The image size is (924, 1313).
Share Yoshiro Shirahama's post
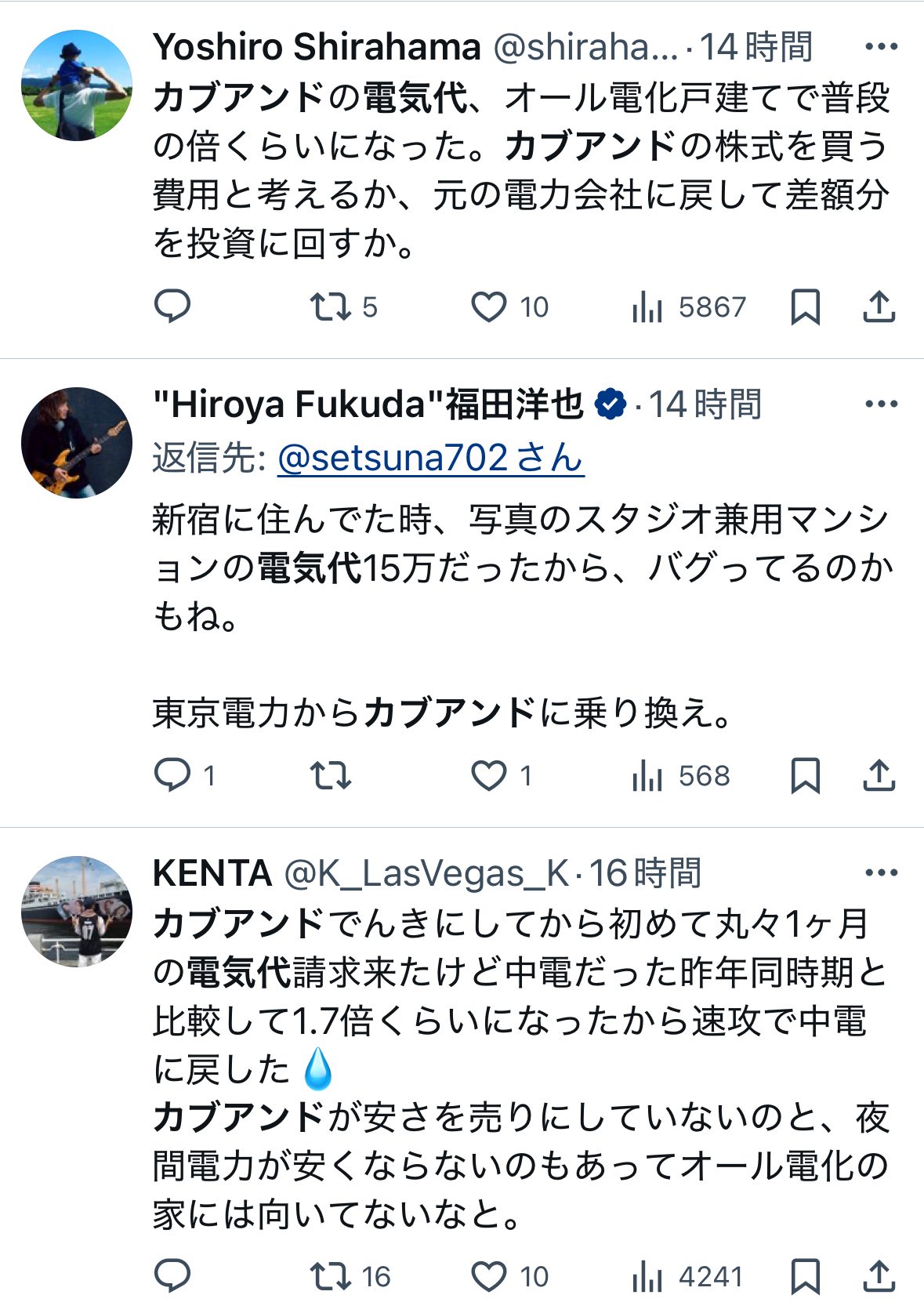click(879, 306)
